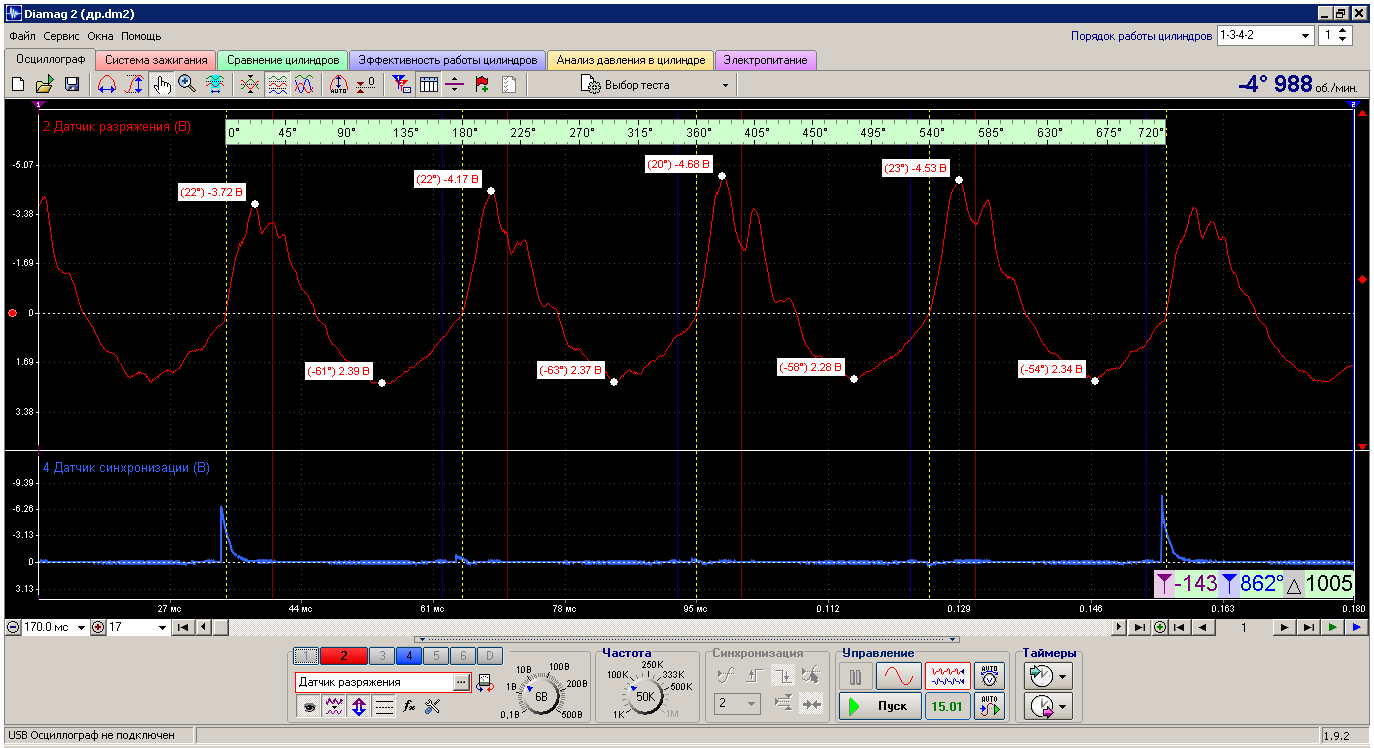Increment the cylinder number stepper
Image resolution: width=1374 pixels, height=748 pixels.
tap(1344, 31)
